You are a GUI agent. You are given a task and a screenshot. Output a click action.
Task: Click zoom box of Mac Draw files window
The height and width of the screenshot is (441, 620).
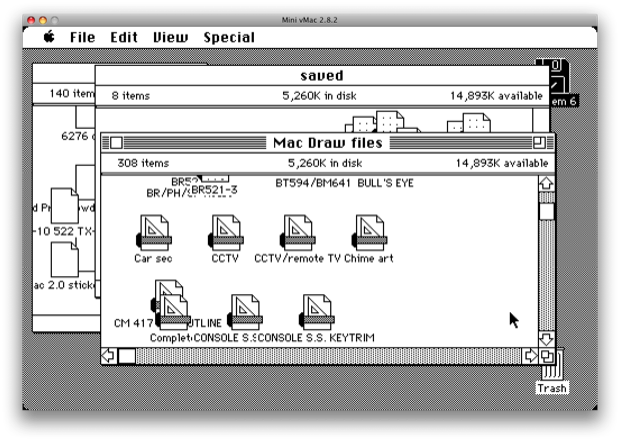click(x=539, y=143)
